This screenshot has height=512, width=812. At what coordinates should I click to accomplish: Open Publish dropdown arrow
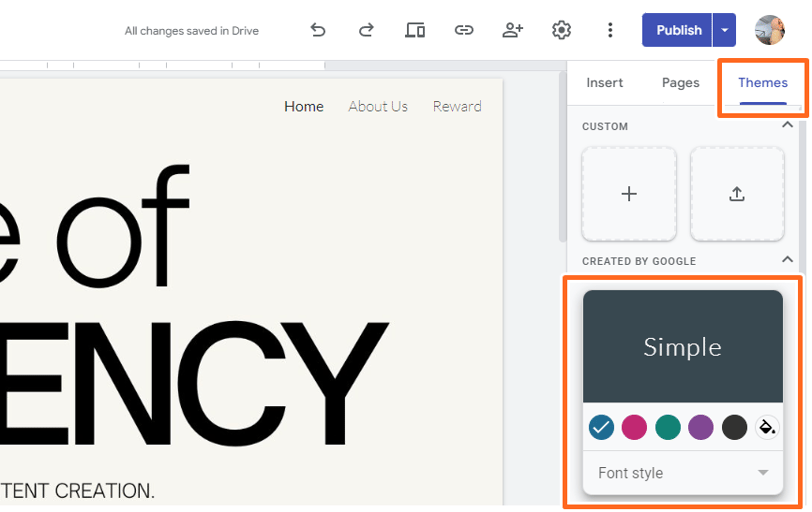(x=724, y=30)
